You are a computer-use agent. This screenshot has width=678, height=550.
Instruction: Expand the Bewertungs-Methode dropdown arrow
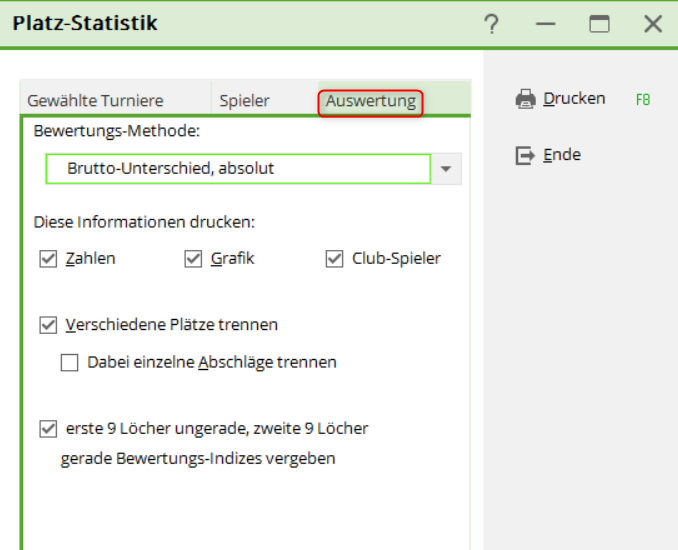pos(446,169)
